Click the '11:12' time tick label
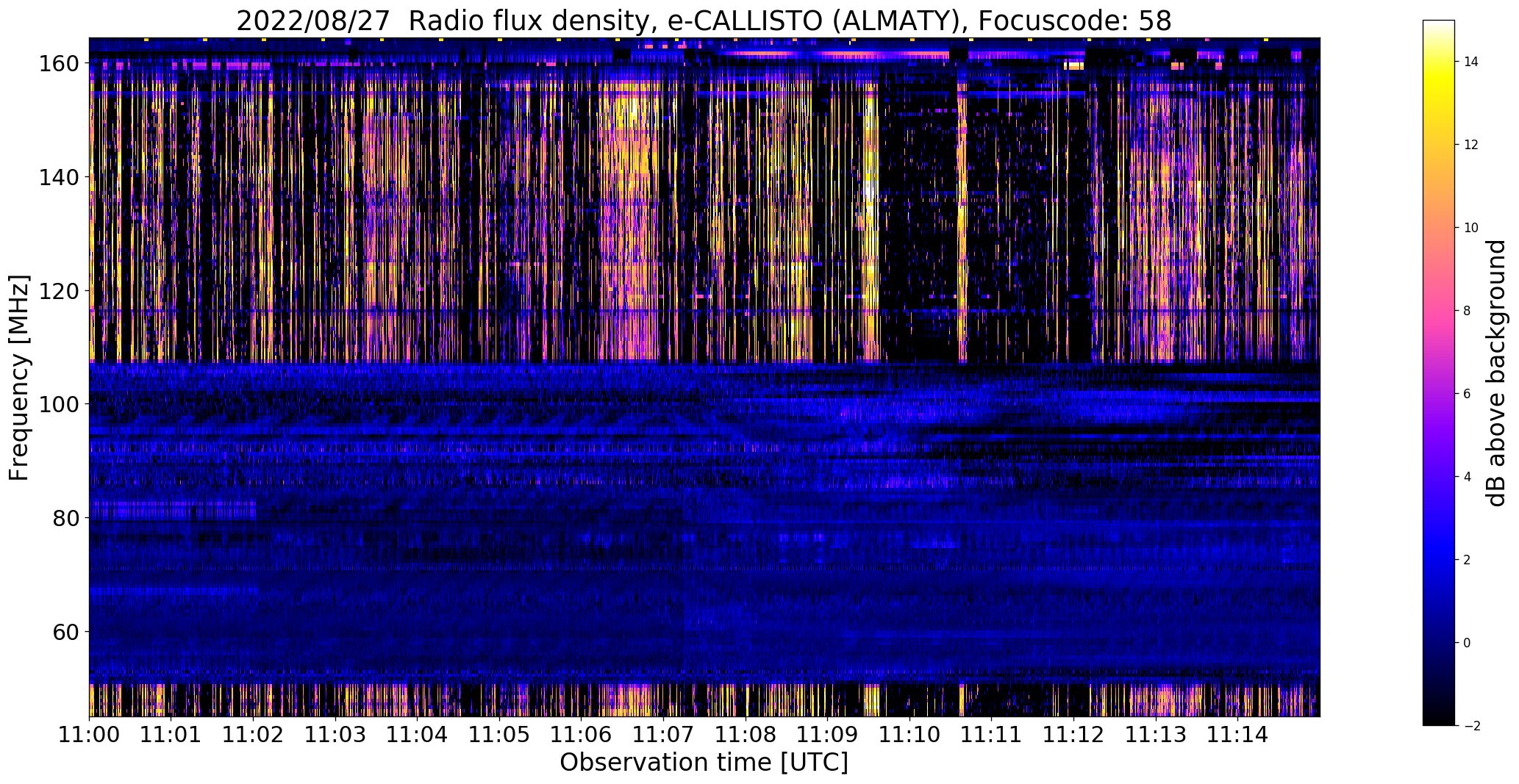Screen dimensions: 1519x784 click(x=1073, y=733)
